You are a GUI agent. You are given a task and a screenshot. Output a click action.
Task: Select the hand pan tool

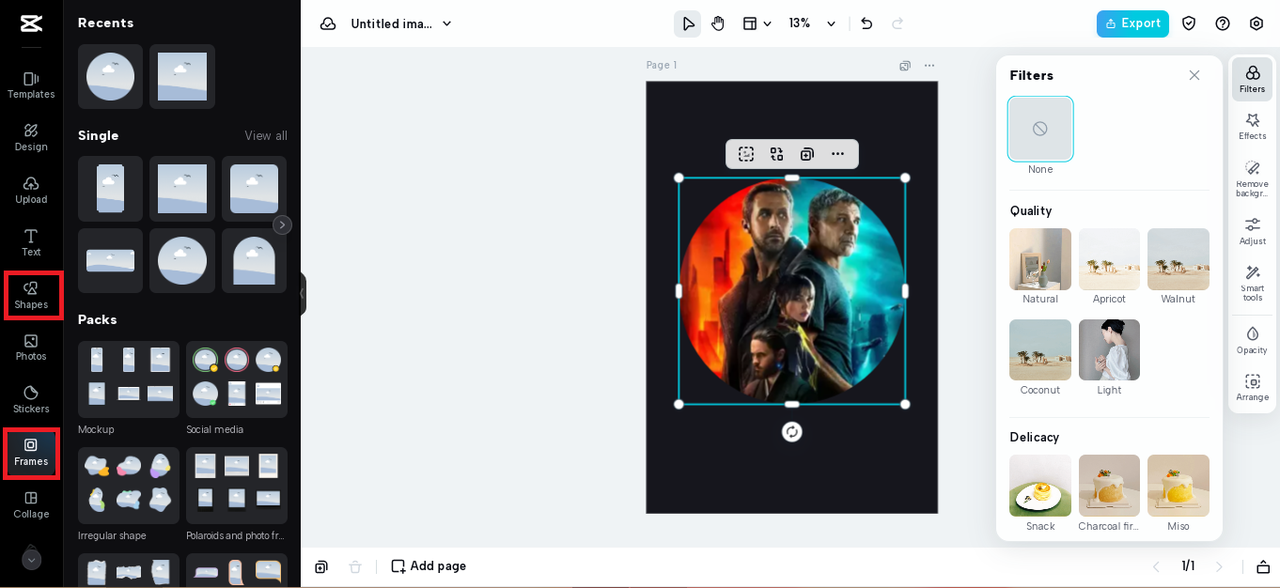click(718, 24)
